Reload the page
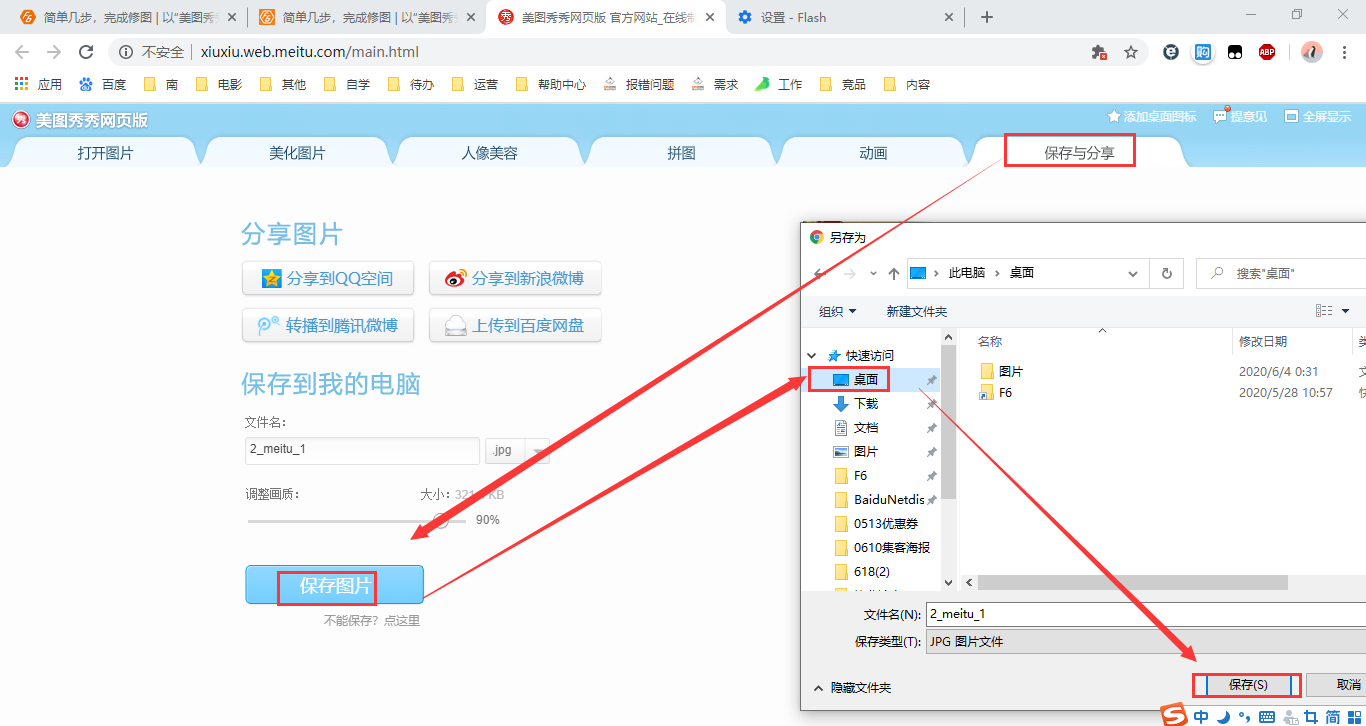The width and height of the screenshot is (1366, 726). pyautogui.click(x=86, y=52)
